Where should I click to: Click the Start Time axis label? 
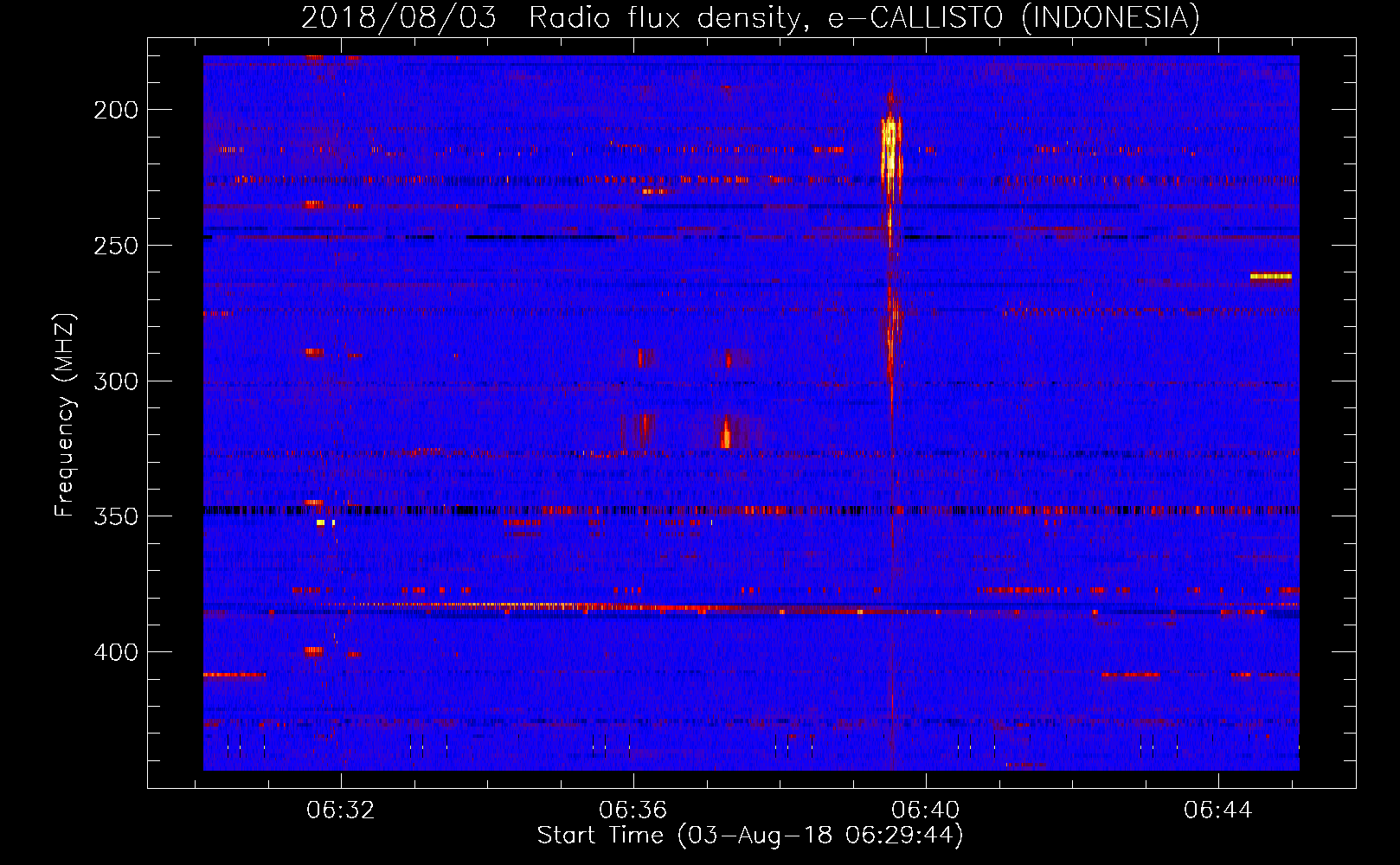point(750,836)
